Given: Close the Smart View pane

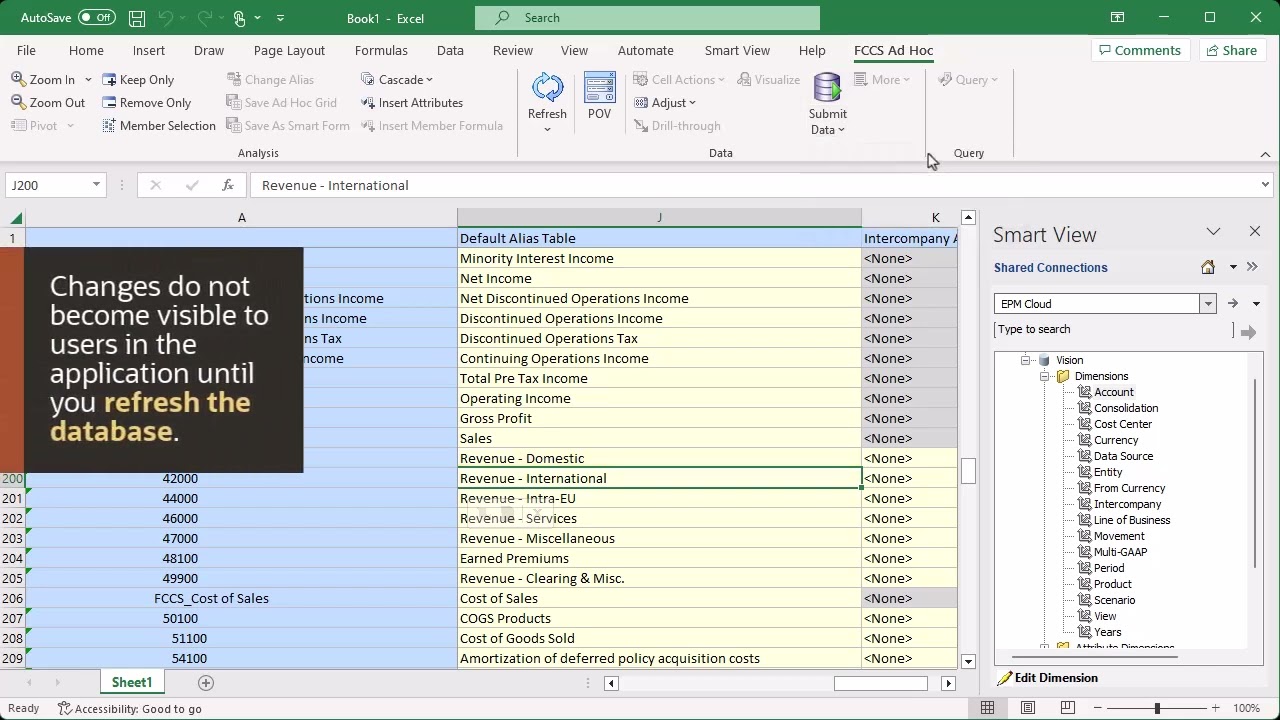Looking at the screenshot, I should point(1255,232).
